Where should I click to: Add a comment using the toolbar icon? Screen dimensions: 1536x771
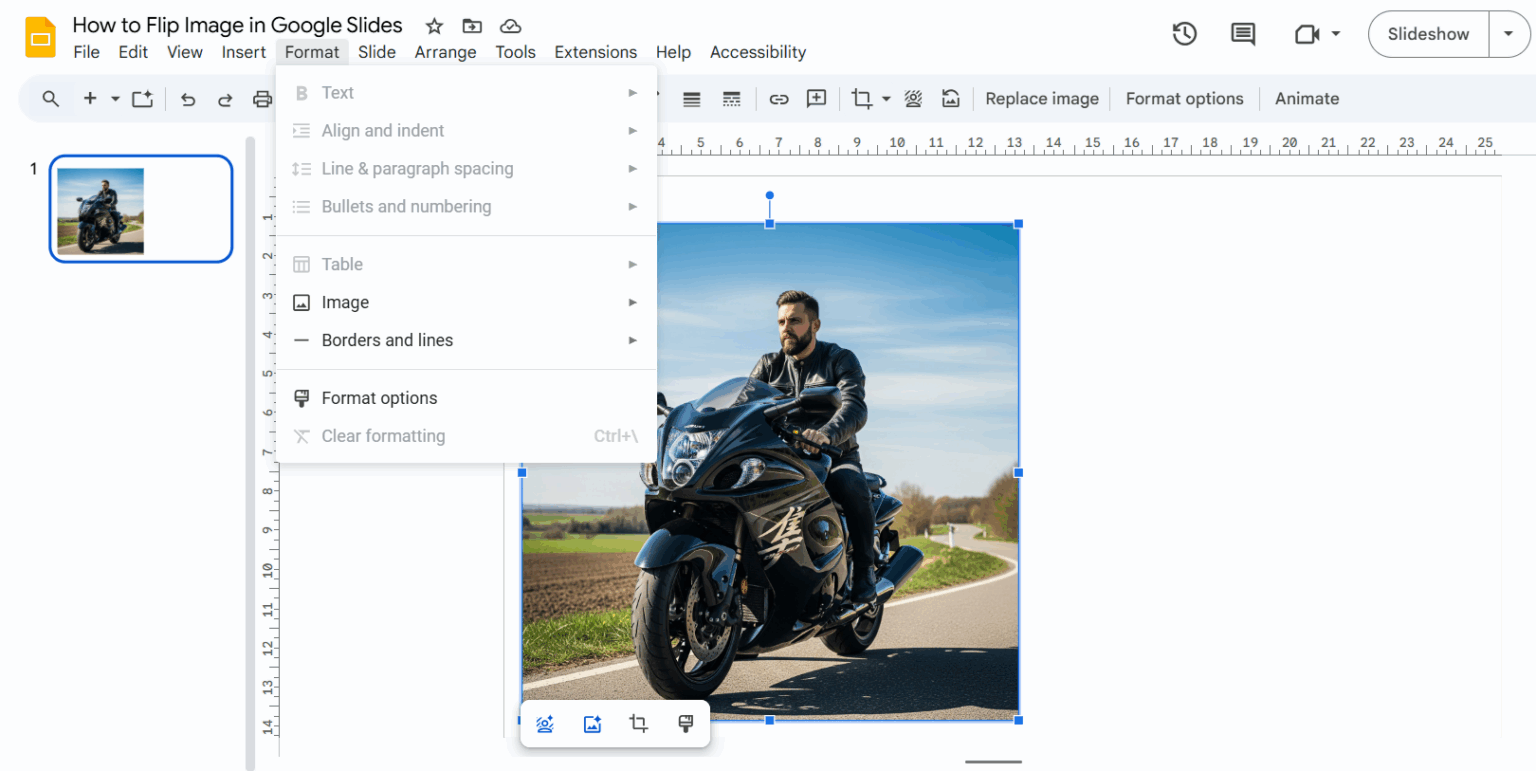pos(816,98)
